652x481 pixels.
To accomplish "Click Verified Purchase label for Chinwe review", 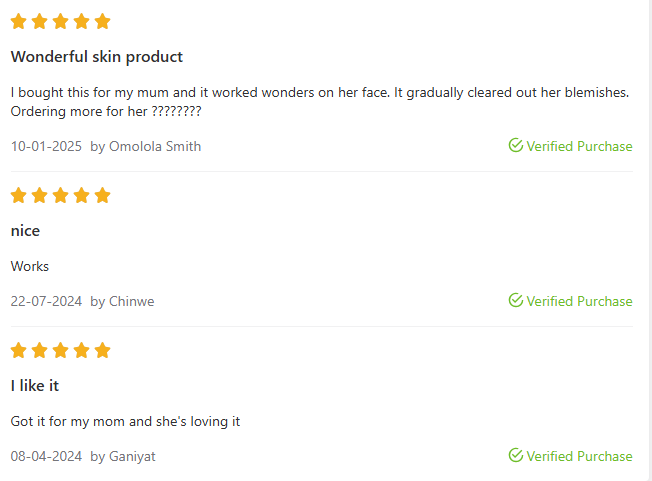I will (579, 301).
